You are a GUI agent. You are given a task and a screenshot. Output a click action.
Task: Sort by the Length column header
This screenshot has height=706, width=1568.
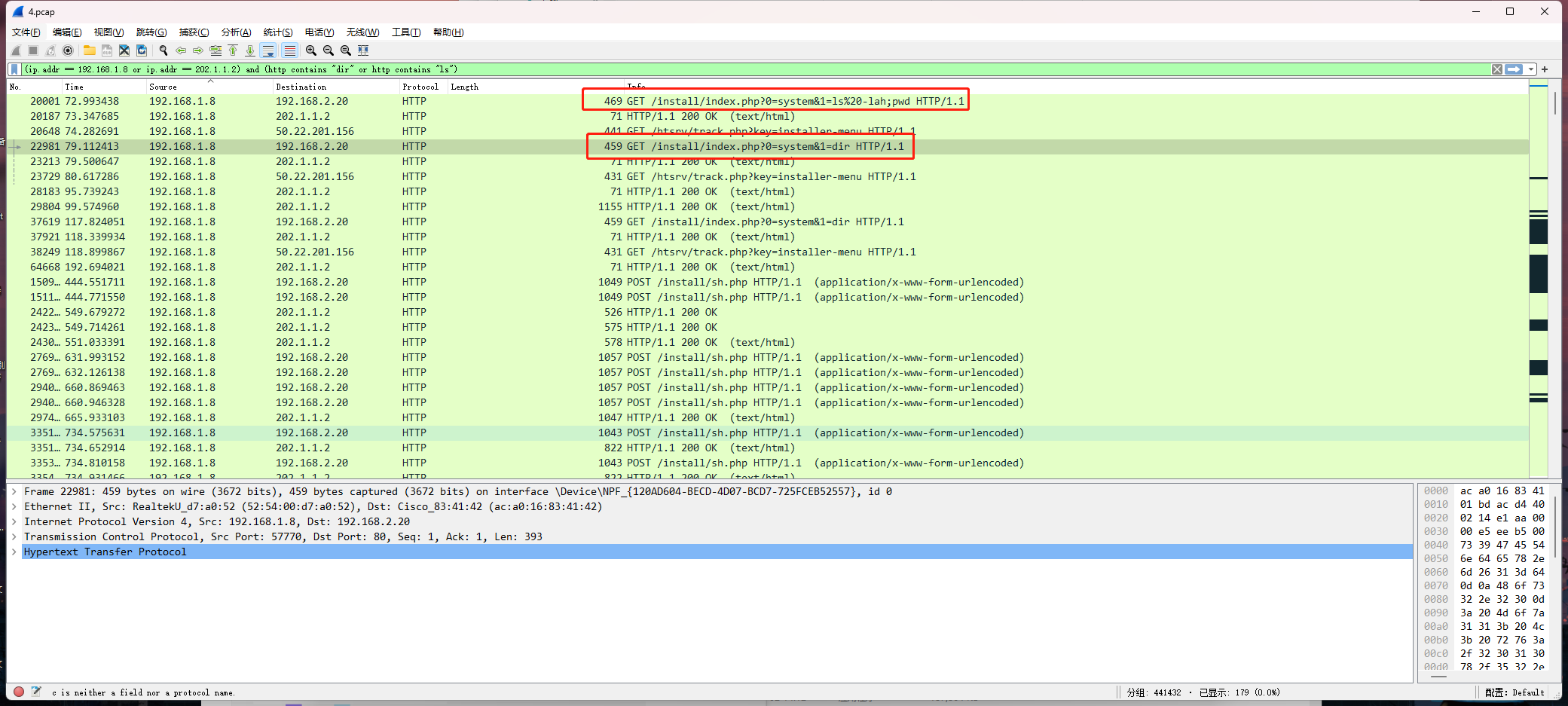coord(535,87)
